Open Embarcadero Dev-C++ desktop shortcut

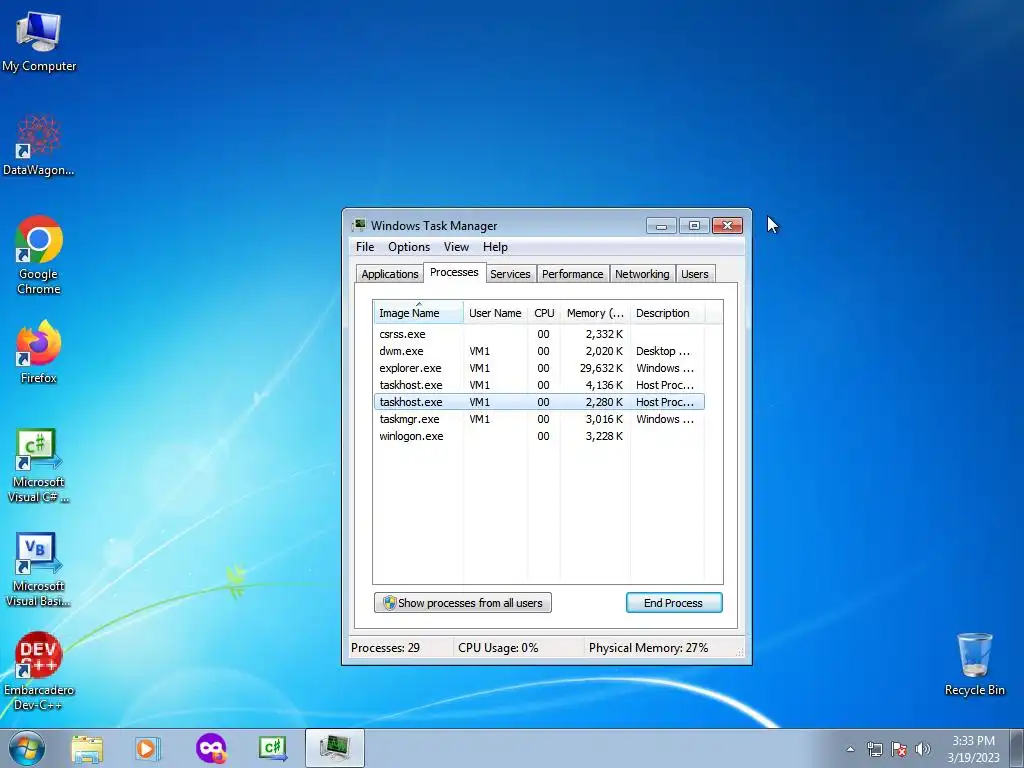pos(39,671)
